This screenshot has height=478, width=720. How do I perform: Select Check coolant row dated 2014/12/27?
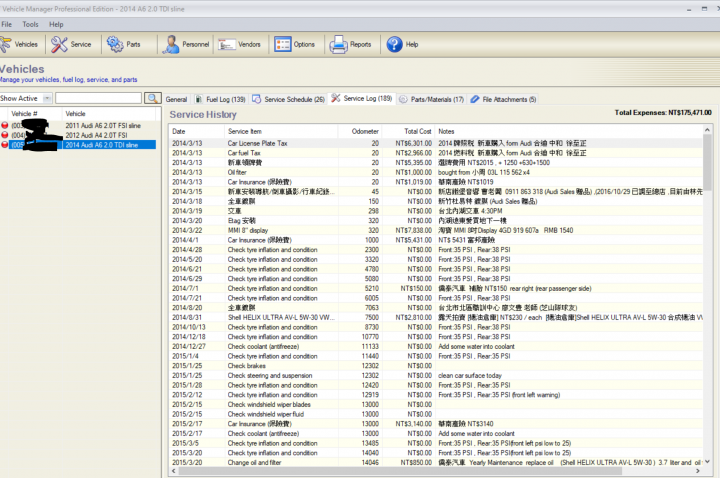(x=436, y=346)
